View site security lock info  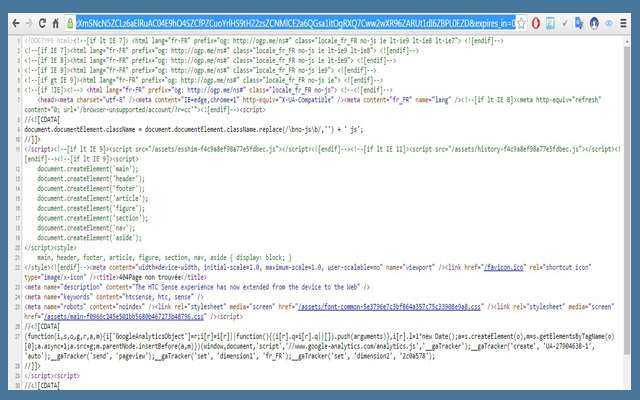pyautogui.click(x=70, y=23)
